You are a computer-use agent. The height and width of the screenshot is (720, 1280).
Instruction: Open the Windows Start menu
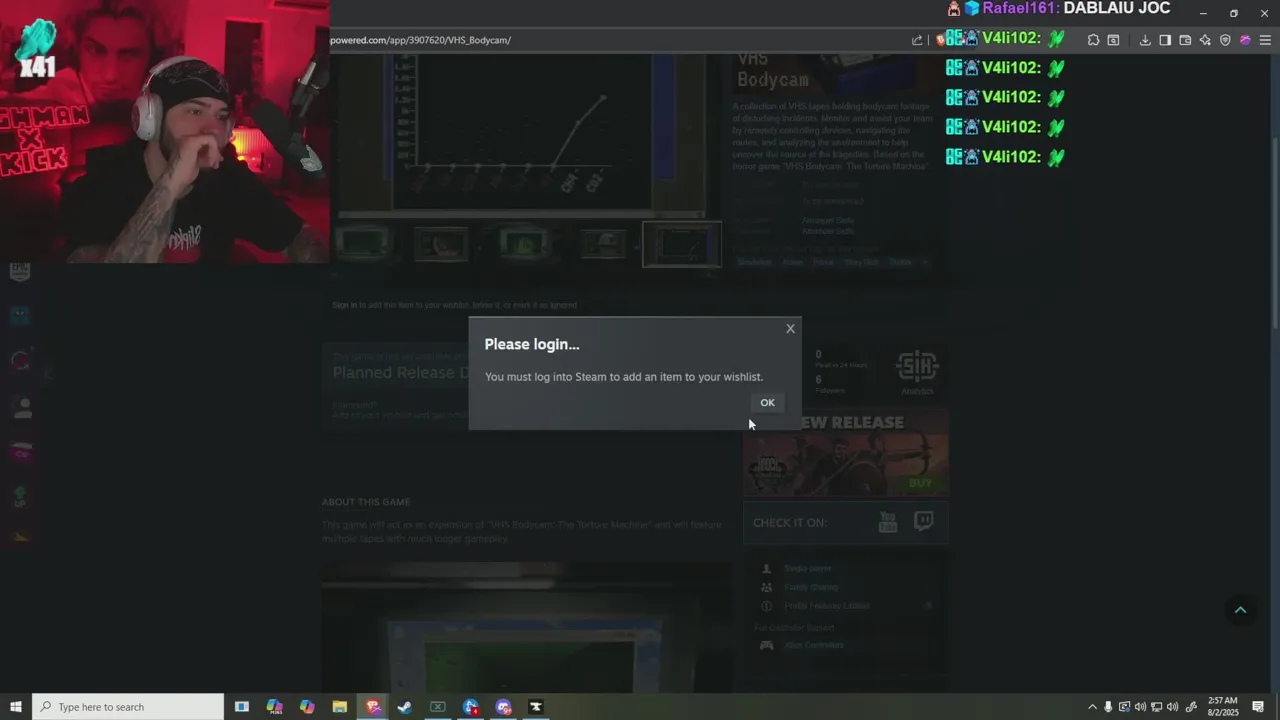coord(15,707)
